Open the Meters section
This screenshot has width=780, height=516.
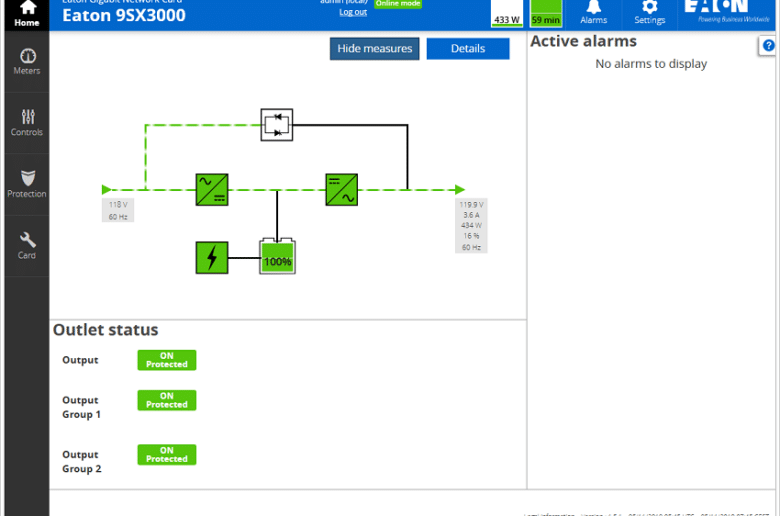pyautogui.click(x=27, y=62)
